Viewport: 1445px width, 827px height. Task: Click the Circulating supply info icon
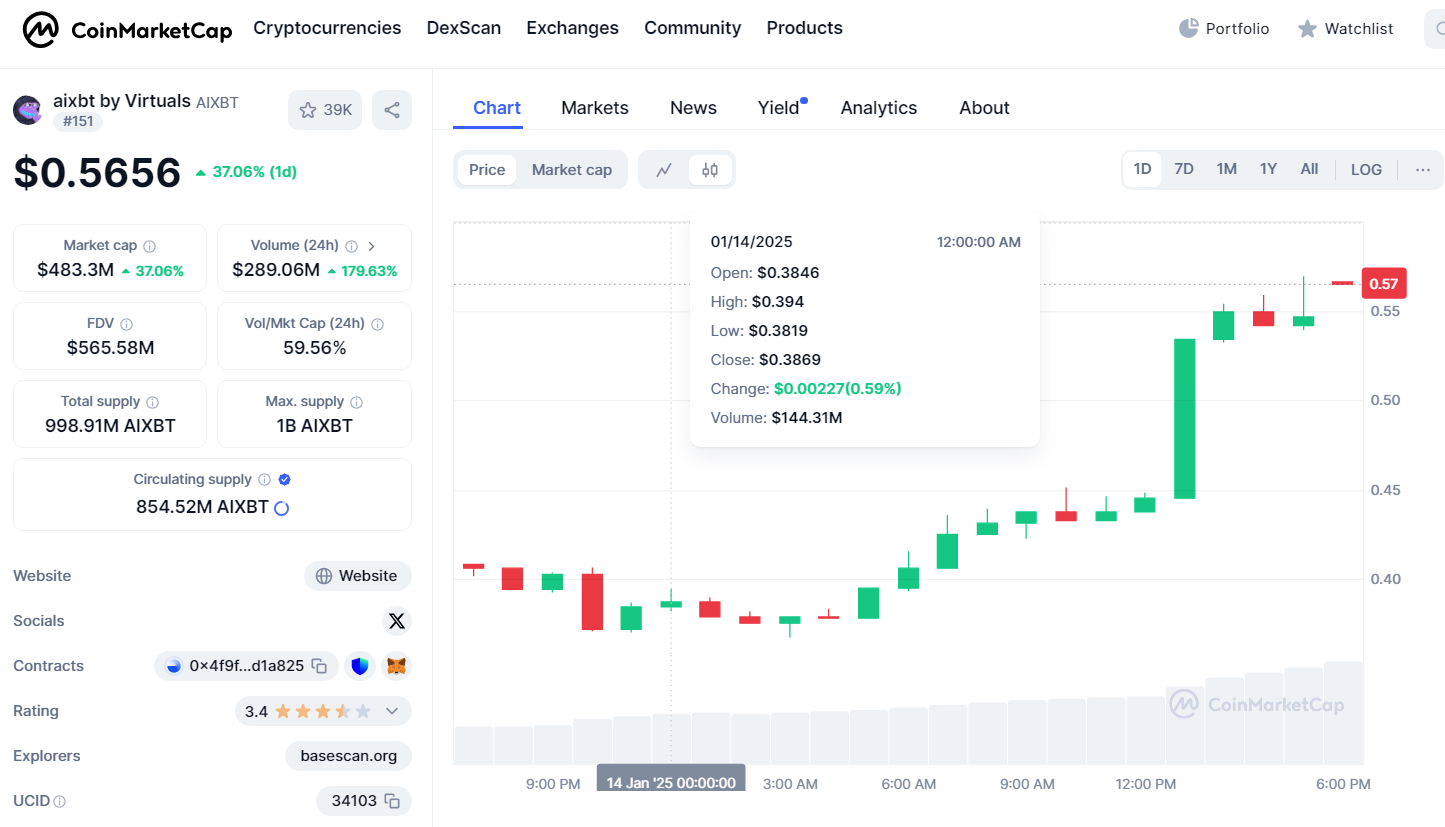tap(264, 480)
